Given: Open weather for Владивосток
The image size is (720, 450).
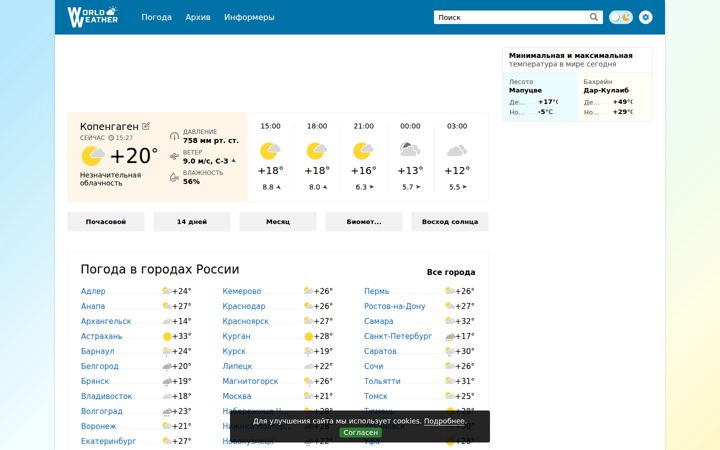Looking at the screenshot, I should click(107, 396).
